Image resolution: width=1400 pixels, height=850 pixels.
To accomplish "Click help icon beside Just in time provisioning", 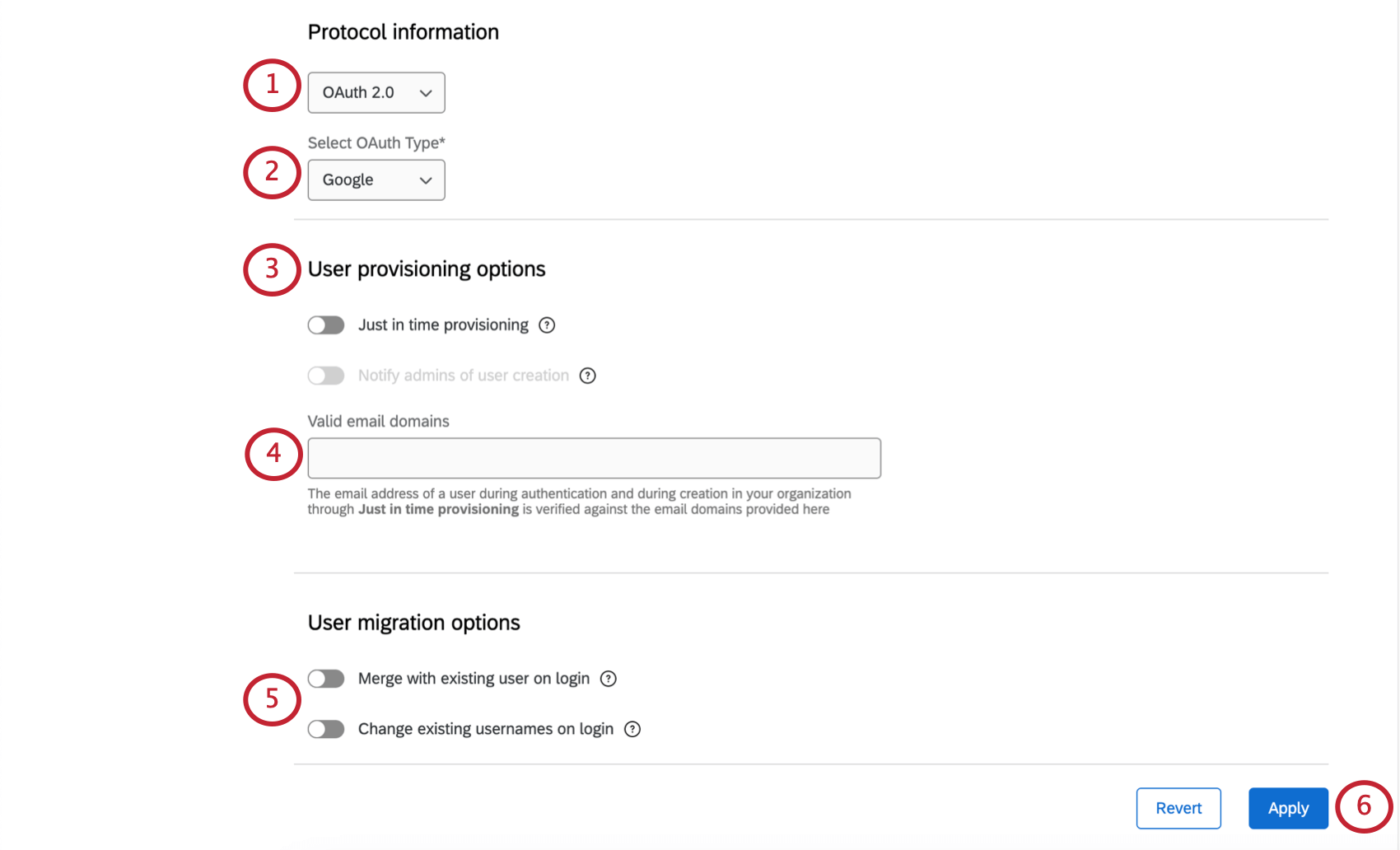I will tap(547, 325).
